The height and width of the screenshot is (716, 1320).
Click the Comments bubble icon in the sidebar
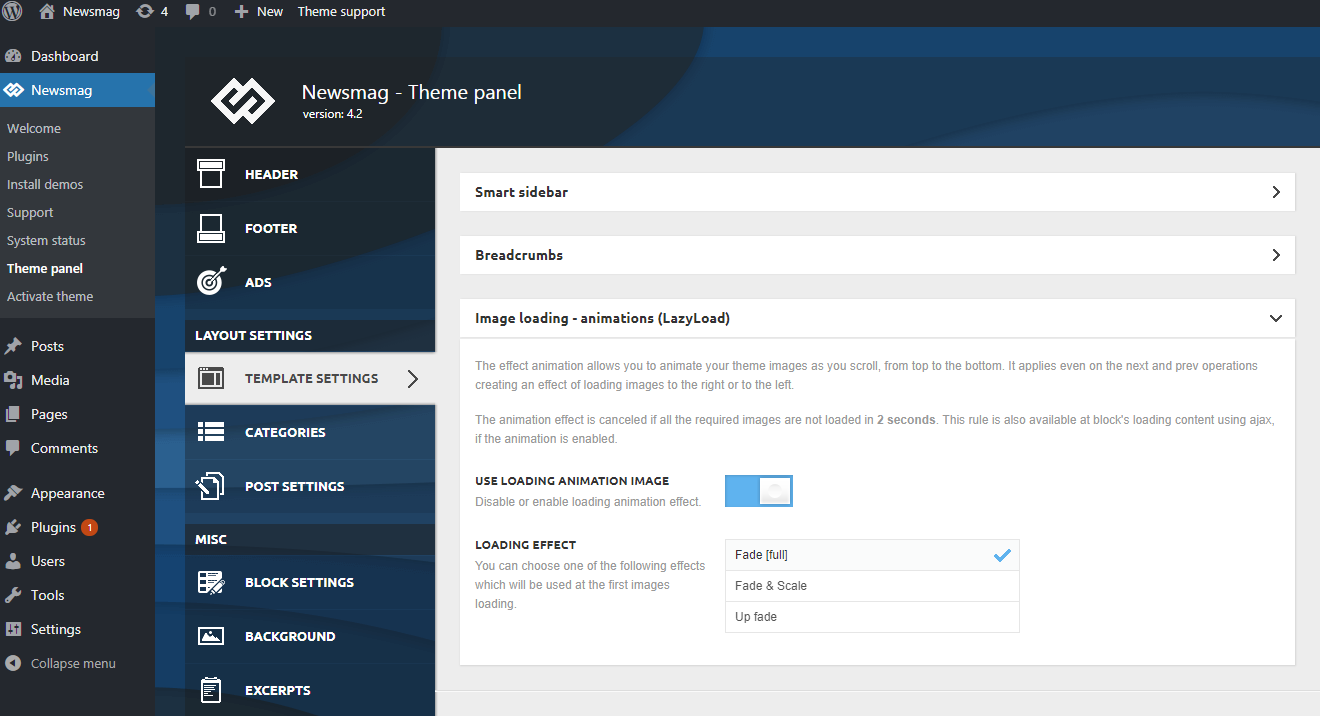click(13, 448)
